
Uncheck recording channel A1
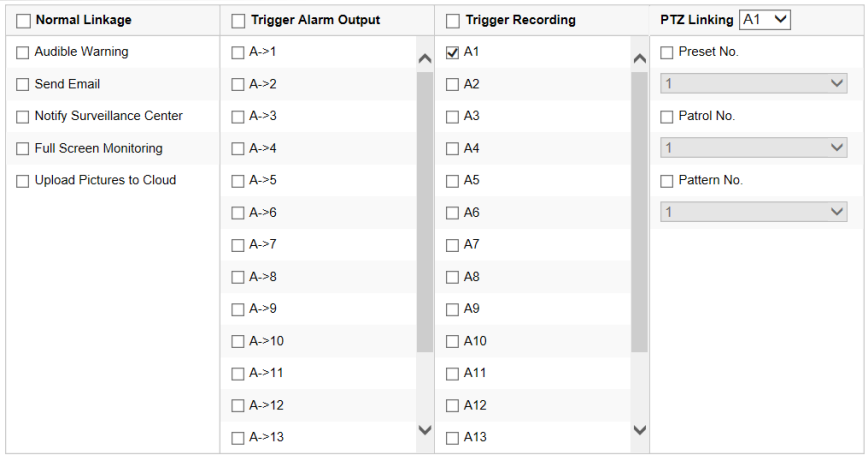[x=453, y=52]
